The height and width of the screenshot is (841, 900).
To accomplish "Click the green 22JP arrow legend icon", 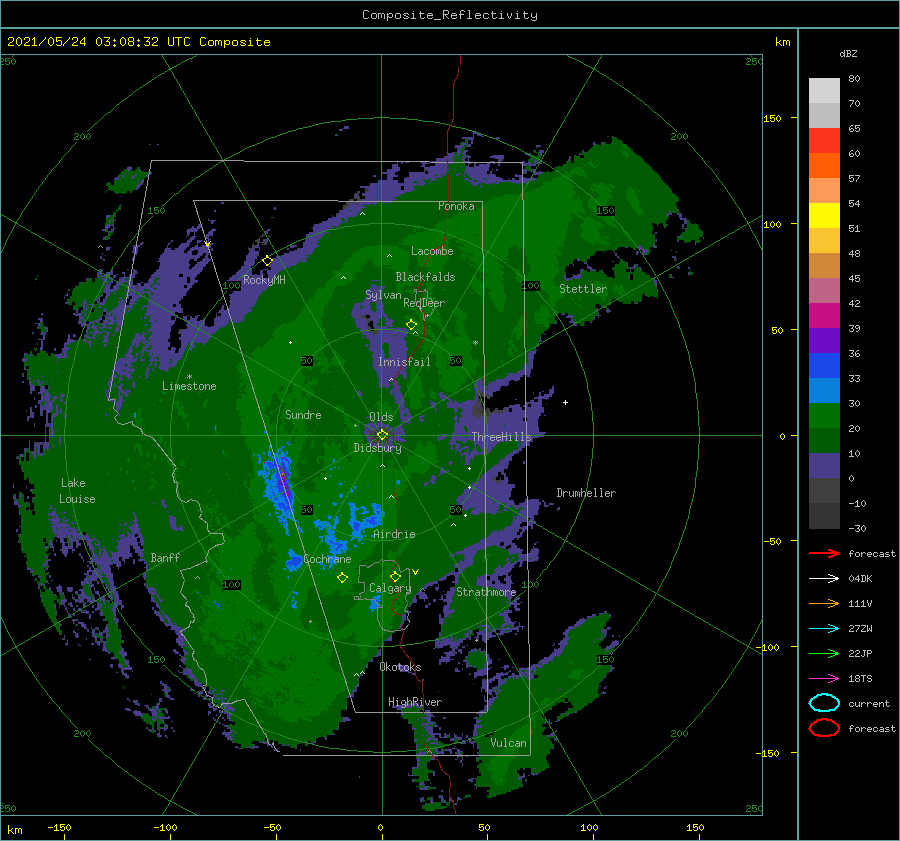I will point(824,653).
